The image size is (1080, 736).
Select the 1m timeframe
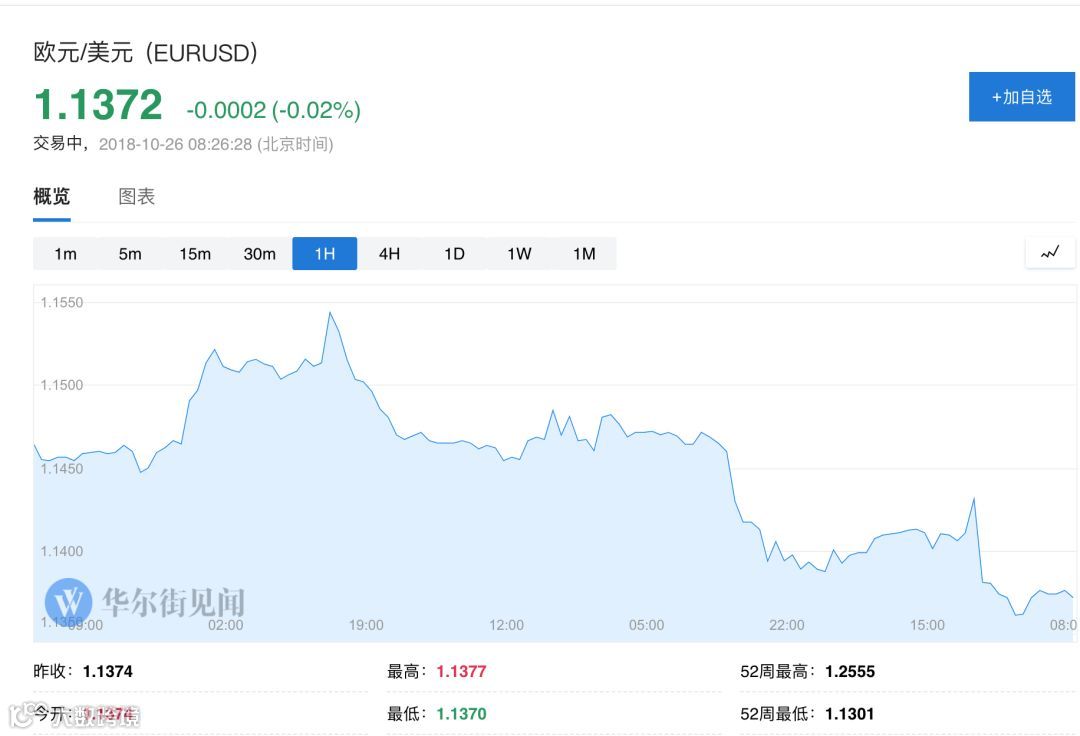pos(65,254)
